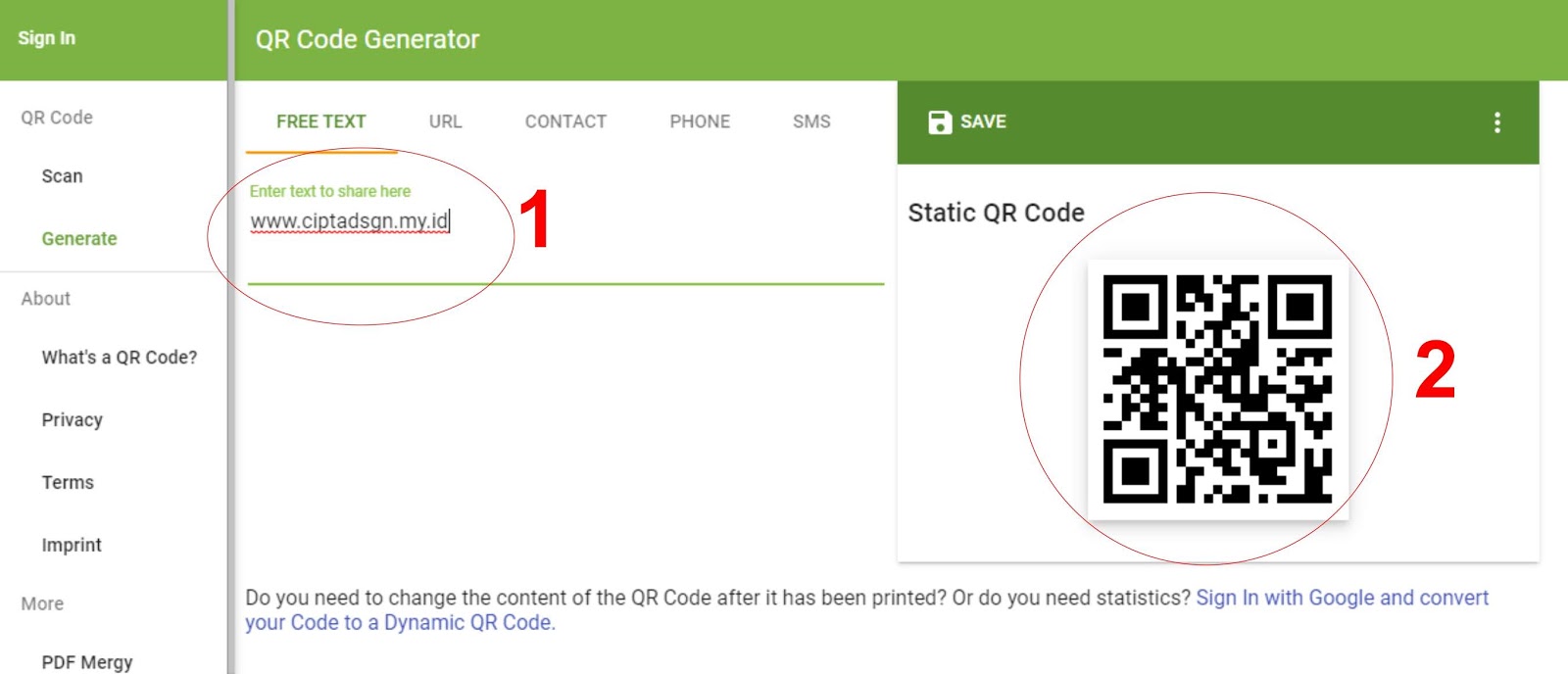Go to the SMS tab
The height and width of the screenshot is (674, 1568).
tap(811, 121)
